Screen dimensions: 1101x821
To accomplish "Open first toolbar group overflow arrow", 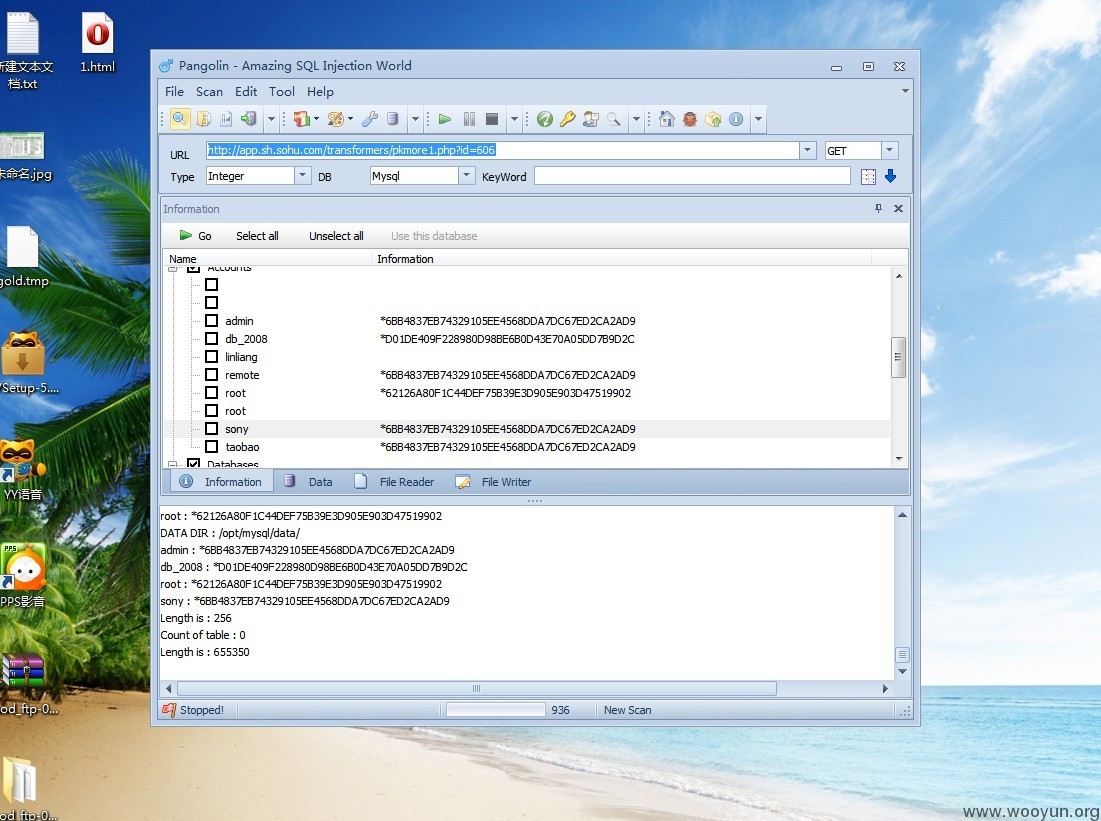I will click(x=271, y=119).
